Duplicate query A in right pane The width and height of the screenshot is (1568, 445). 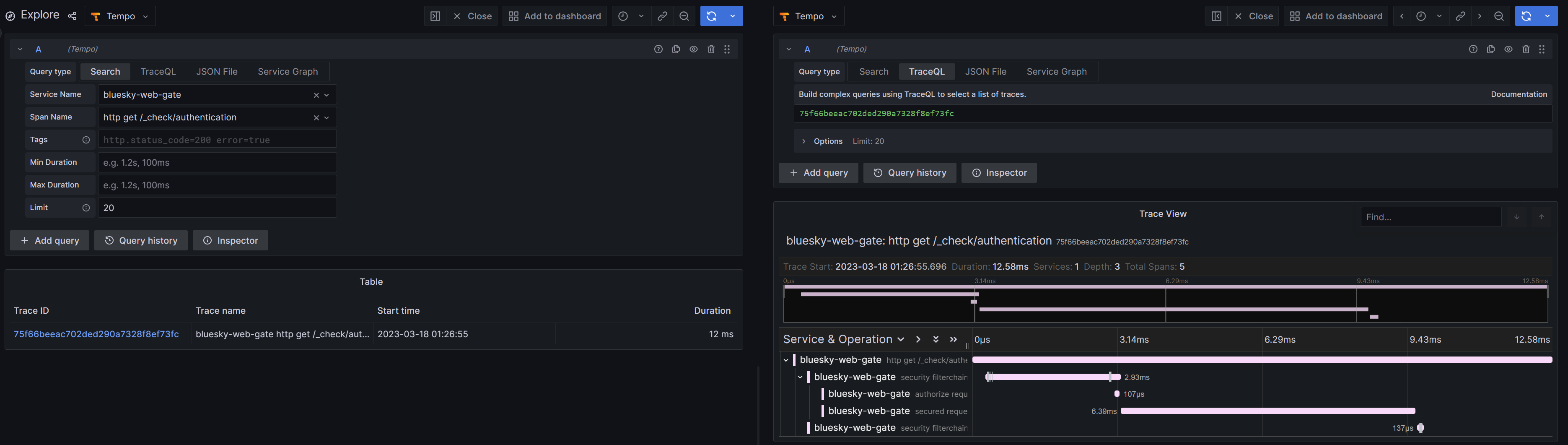pyautogui.click(x=1491, y=49)
